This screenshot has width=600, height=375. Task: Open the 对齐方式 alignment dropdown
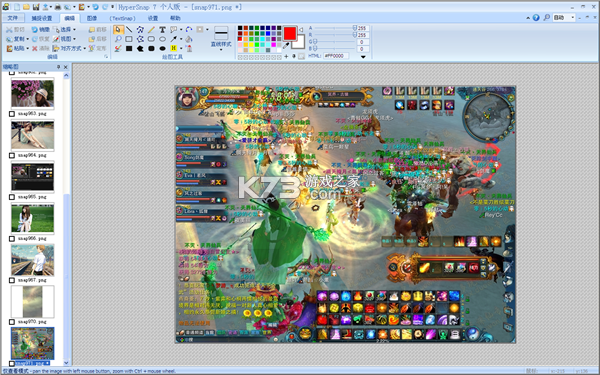[x=69, y=49]
